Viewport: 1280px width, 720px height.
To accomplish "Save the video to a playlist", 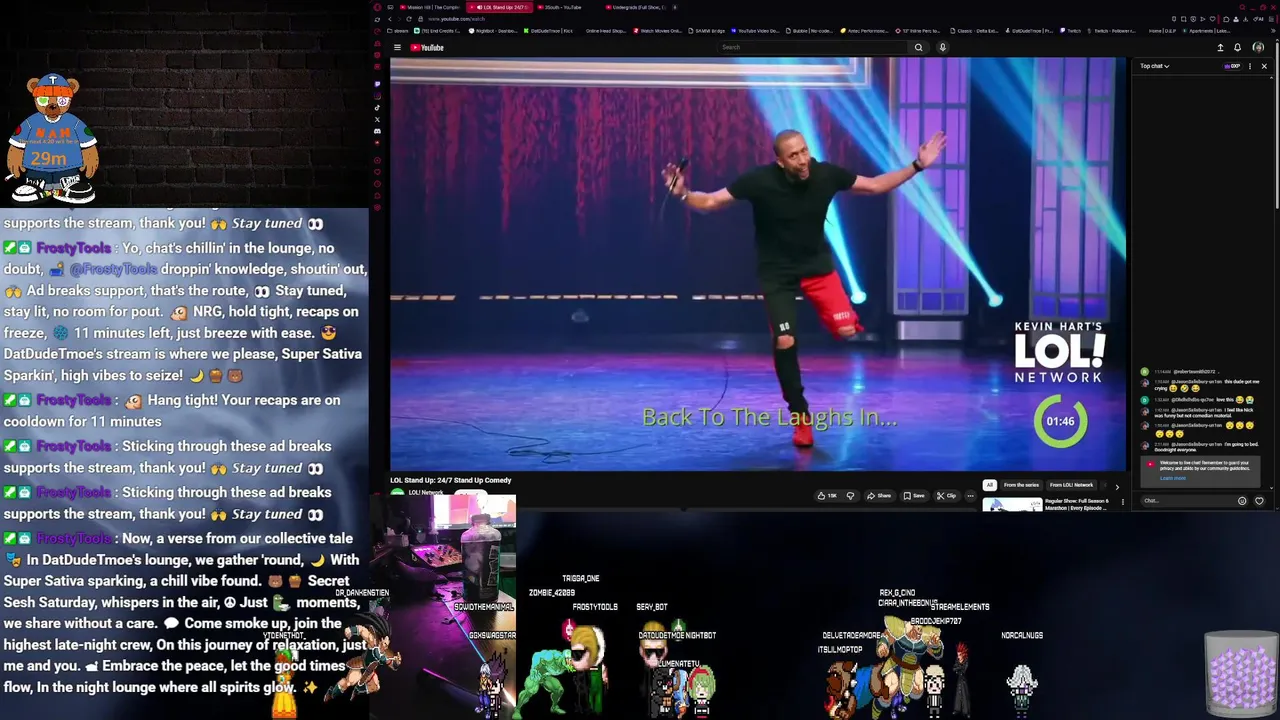I will [x=914, y=496].
